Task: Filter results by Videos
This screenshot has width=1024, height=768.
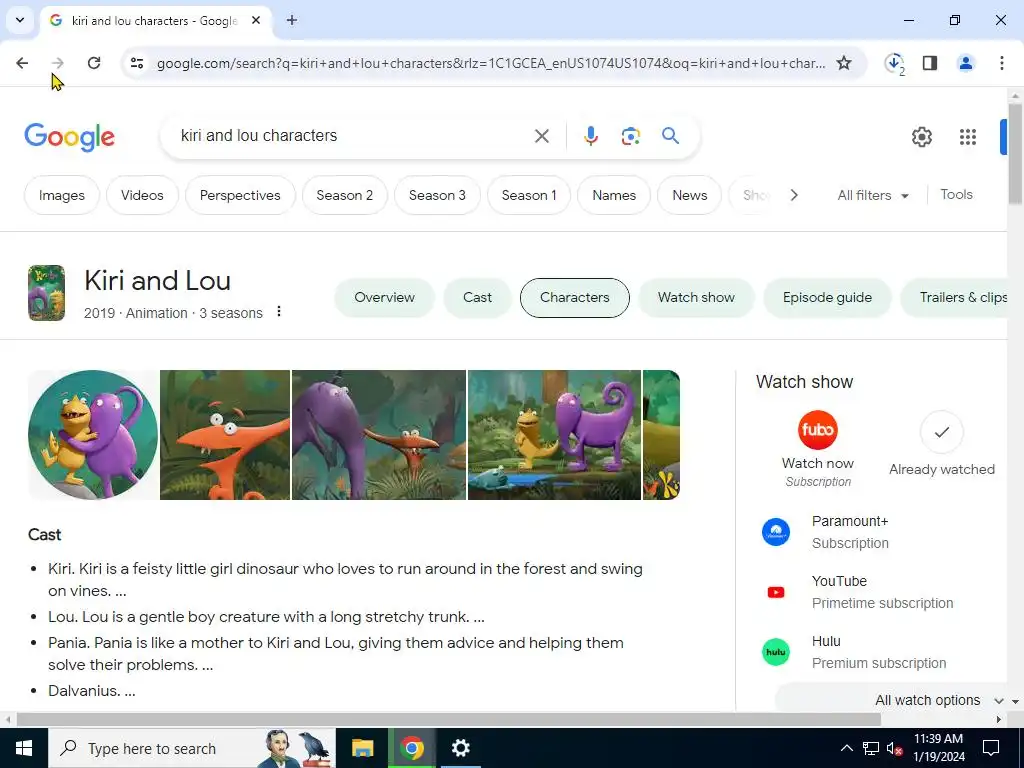Action: click(142, 195)
